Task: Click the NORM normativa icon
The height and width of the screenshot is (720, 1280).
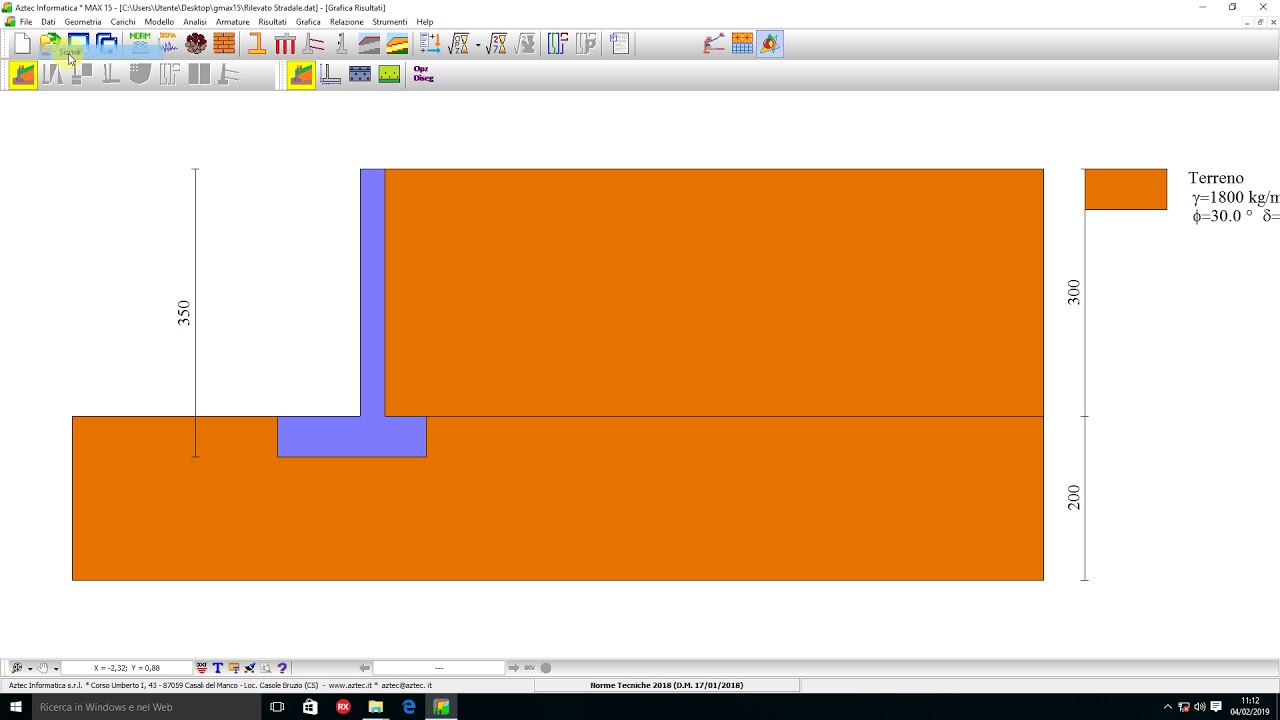Action: tap(140, 44)
